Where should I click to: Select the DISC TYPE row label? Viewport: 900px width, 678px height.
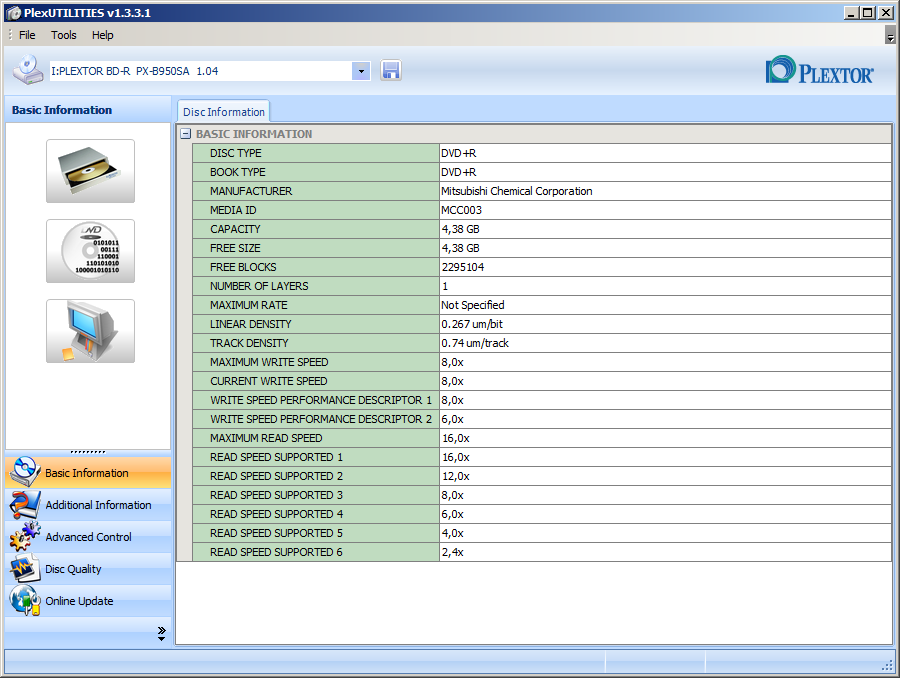235,153
